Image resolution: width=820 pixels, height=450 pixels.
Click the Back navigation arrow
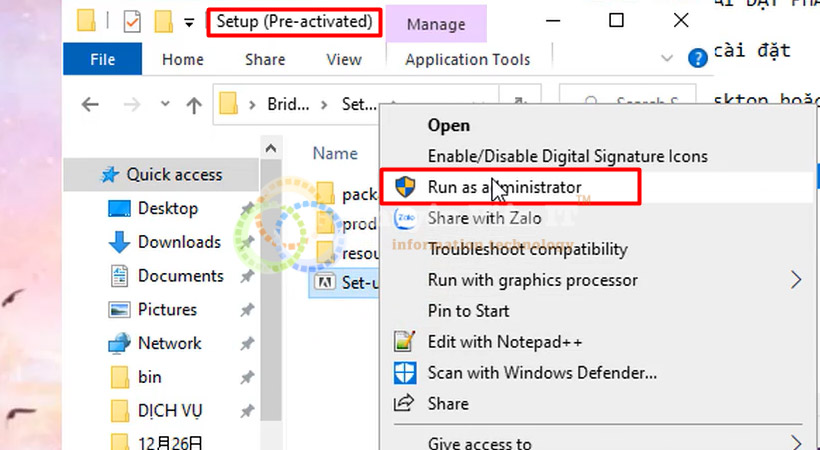tap(90, 104)
